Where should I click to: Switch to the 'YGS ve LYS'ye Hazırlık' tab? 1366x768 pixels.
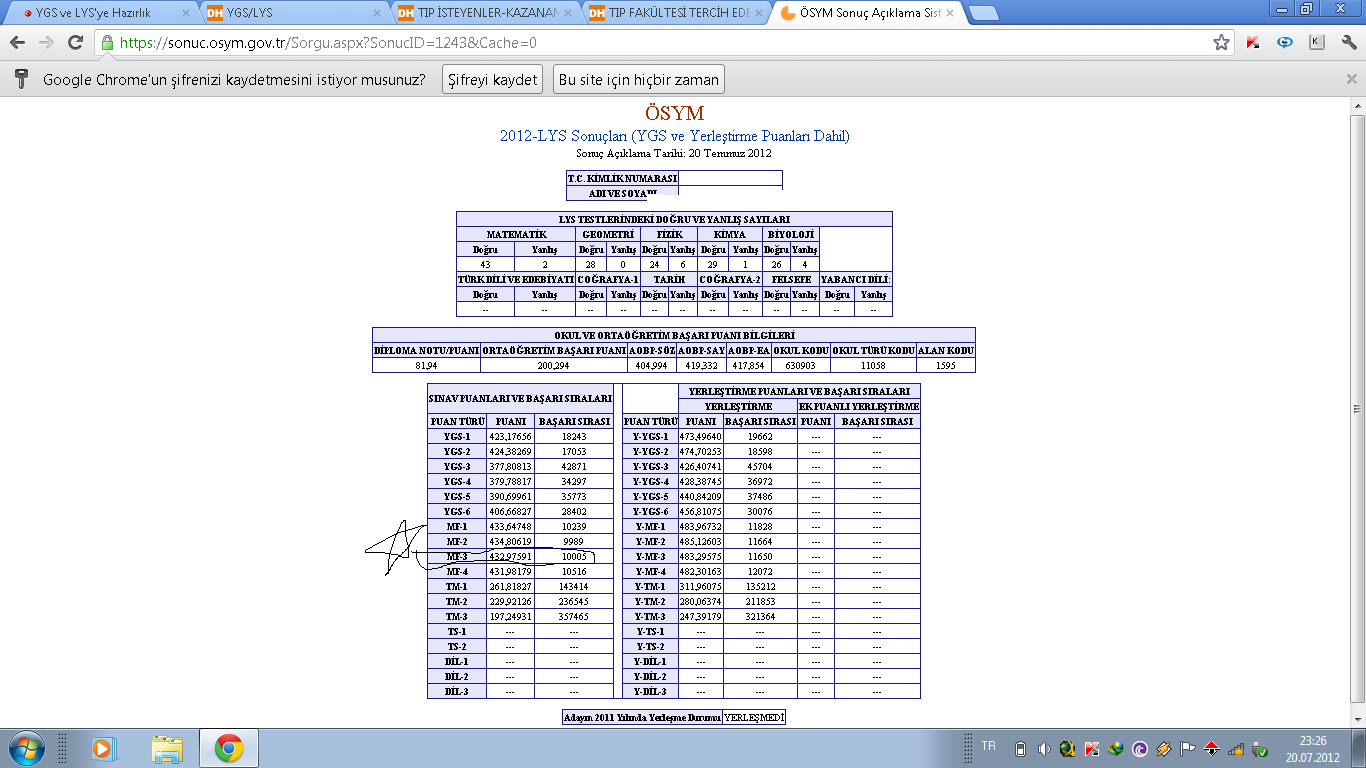click(x=103, y=13)
